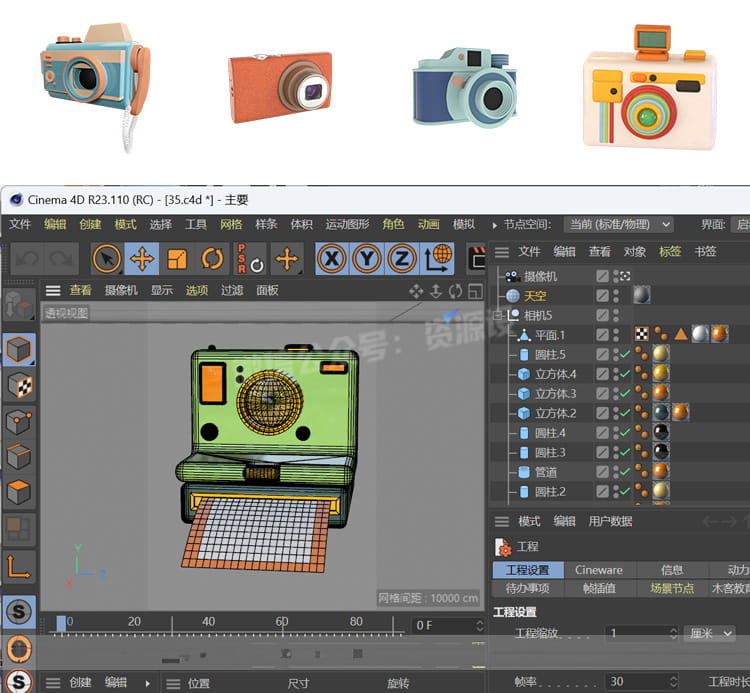This screenshot has height=693, width=750.
Task: Click the Enable Axis L-shaped icon
Action: click(x=19, y=568)
